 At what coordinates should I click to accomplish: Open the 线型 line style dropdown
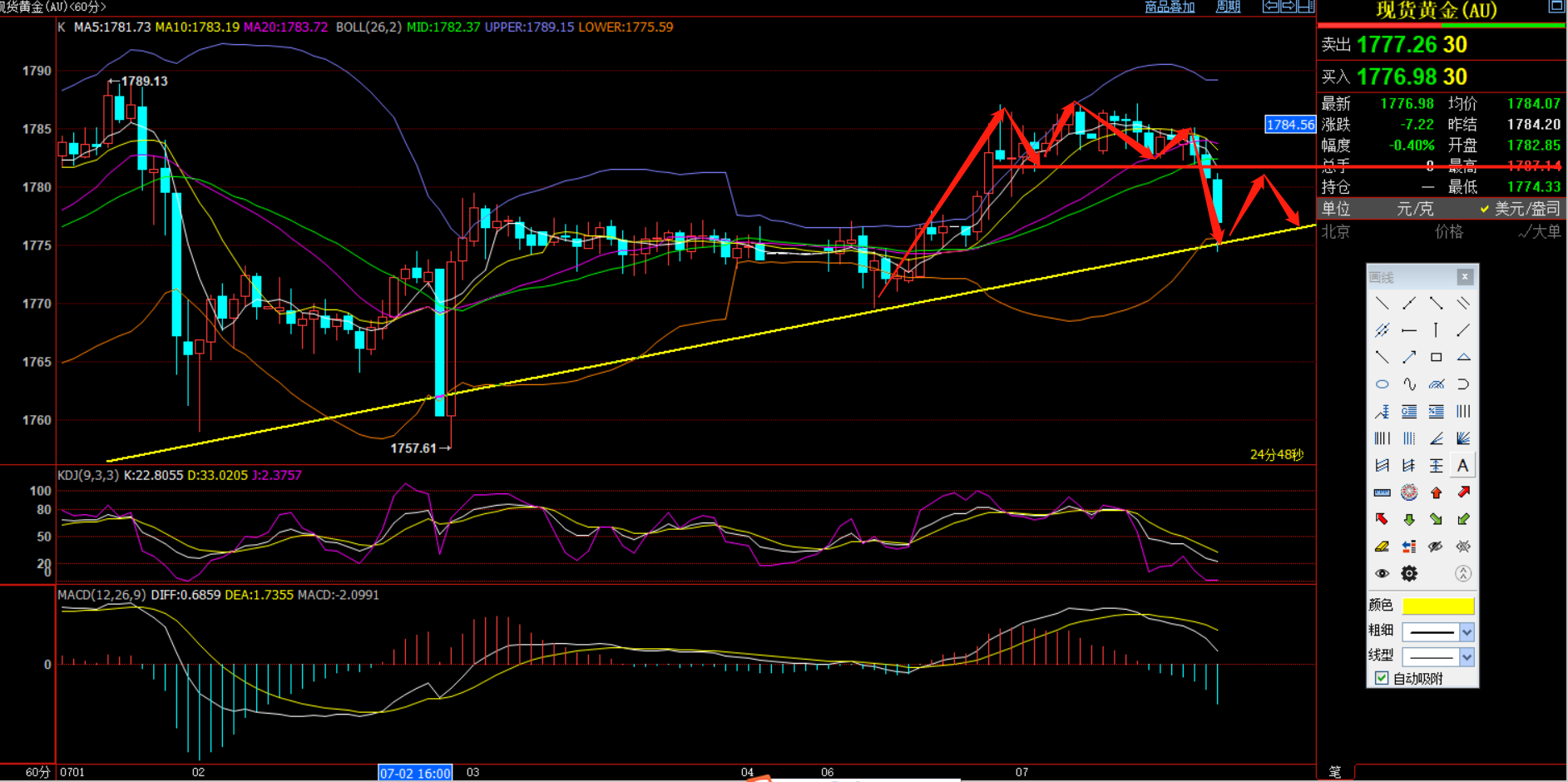click(x=1467, y=657)
